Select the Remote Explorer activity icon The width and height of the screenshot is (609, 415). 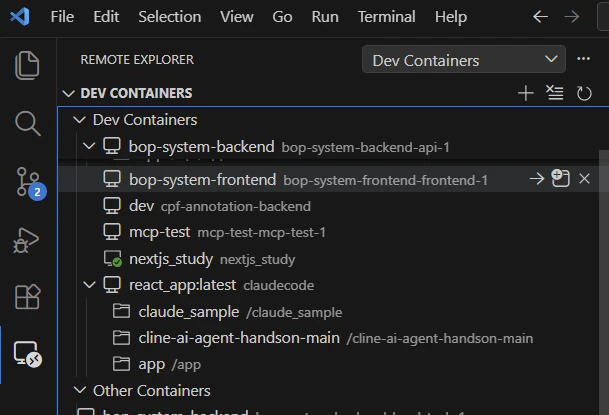click(x=27, y=354)
